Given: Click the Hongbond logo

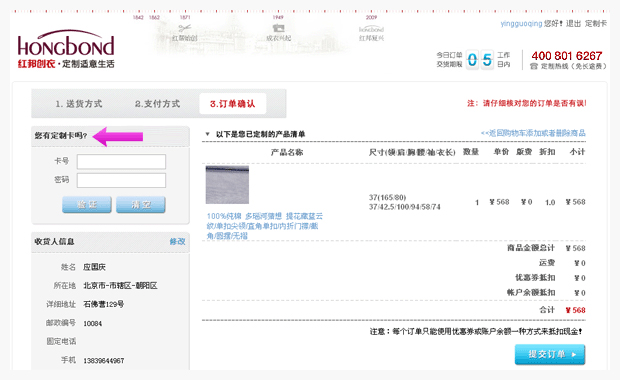Looking at the screenshot, I should pos(66,49).
